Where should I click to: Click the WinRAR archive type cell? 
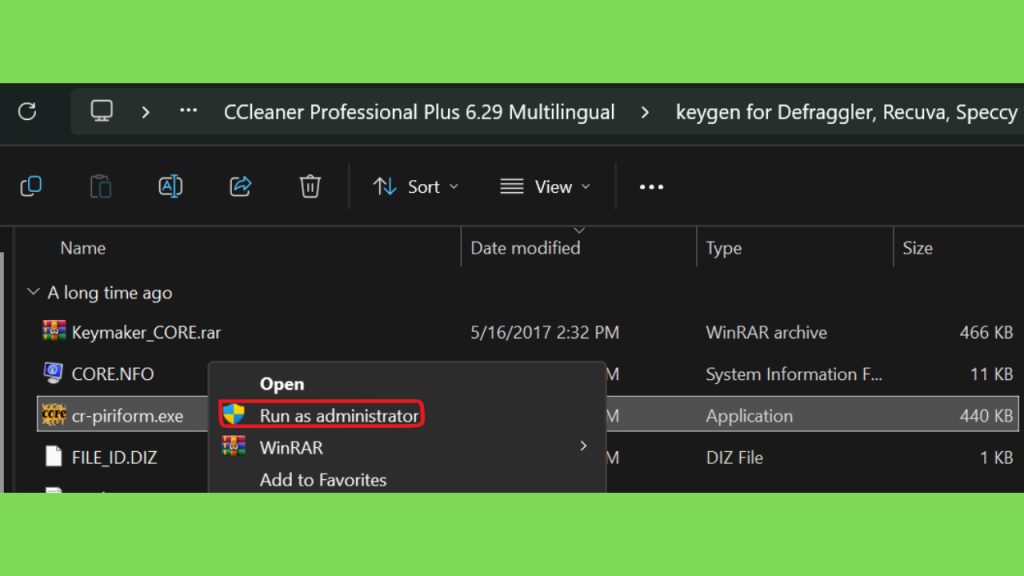[x=767, y=332]
